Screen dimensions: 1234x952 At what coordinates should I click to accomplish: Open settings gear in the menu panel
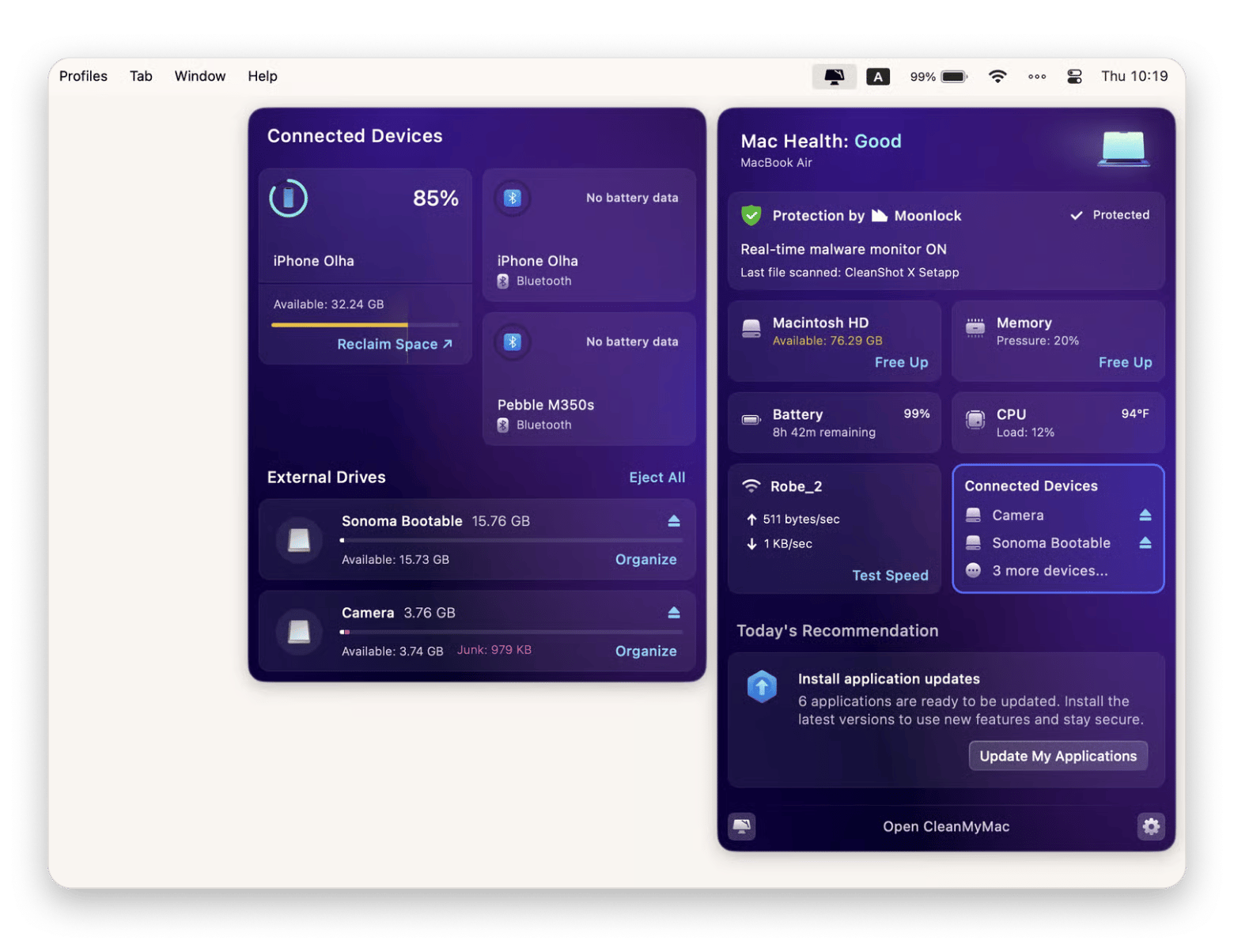point(1151,826)
